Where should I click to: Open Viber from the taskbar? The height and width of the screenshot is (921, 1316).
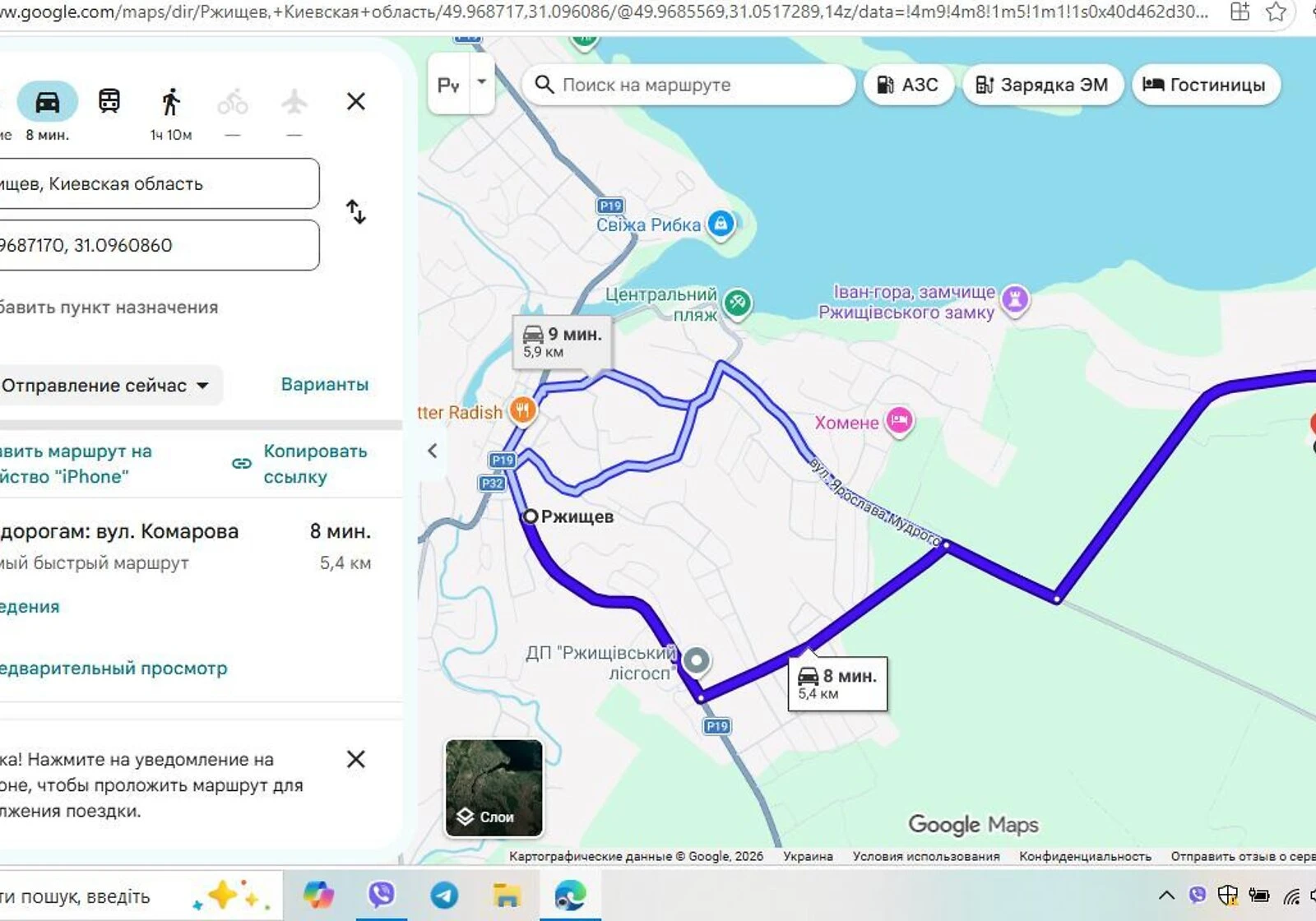pos(382,895)
